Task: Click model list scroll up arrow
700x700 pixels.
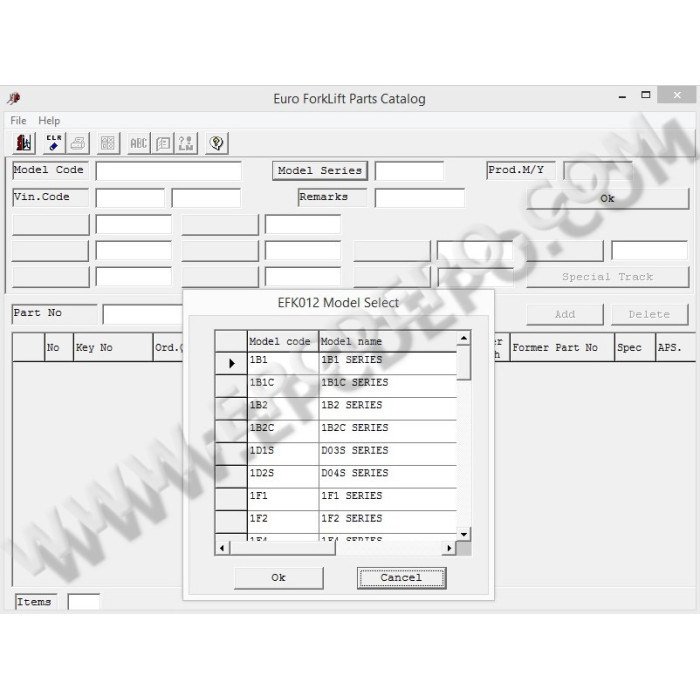Action: (464, 338)
